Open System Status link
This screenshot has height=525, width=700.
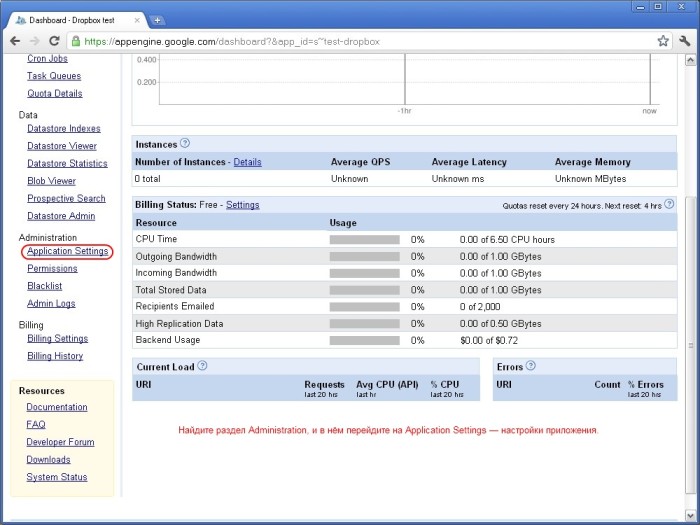point(57,477)
